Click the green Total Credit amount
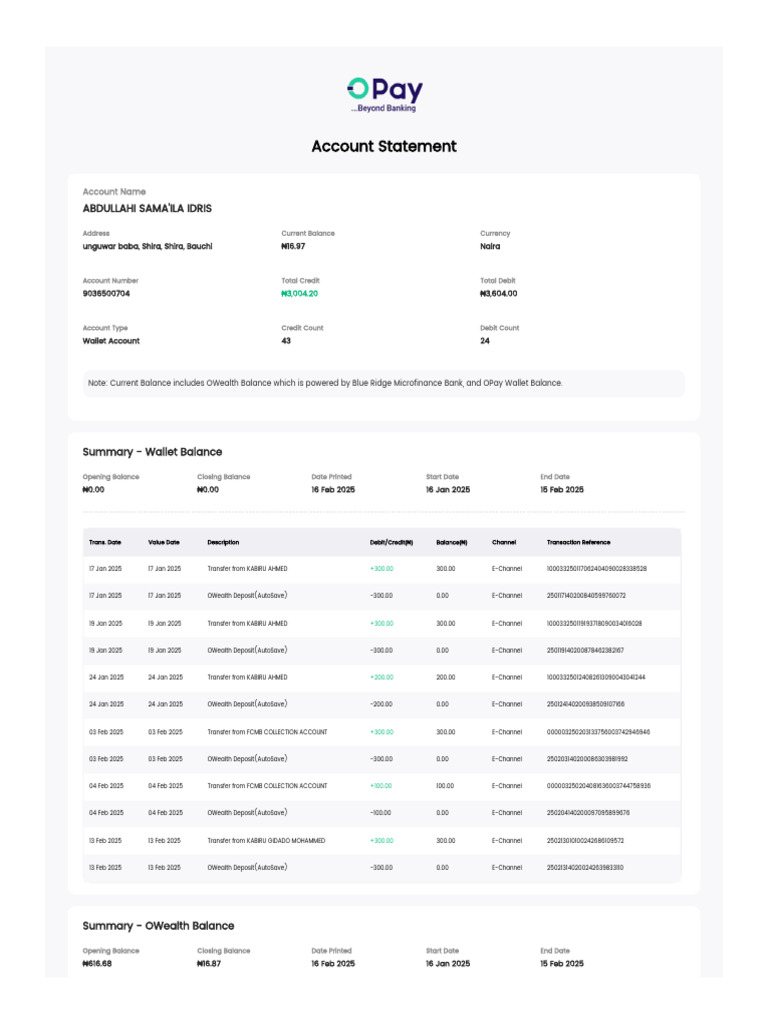 coord(300,294)
